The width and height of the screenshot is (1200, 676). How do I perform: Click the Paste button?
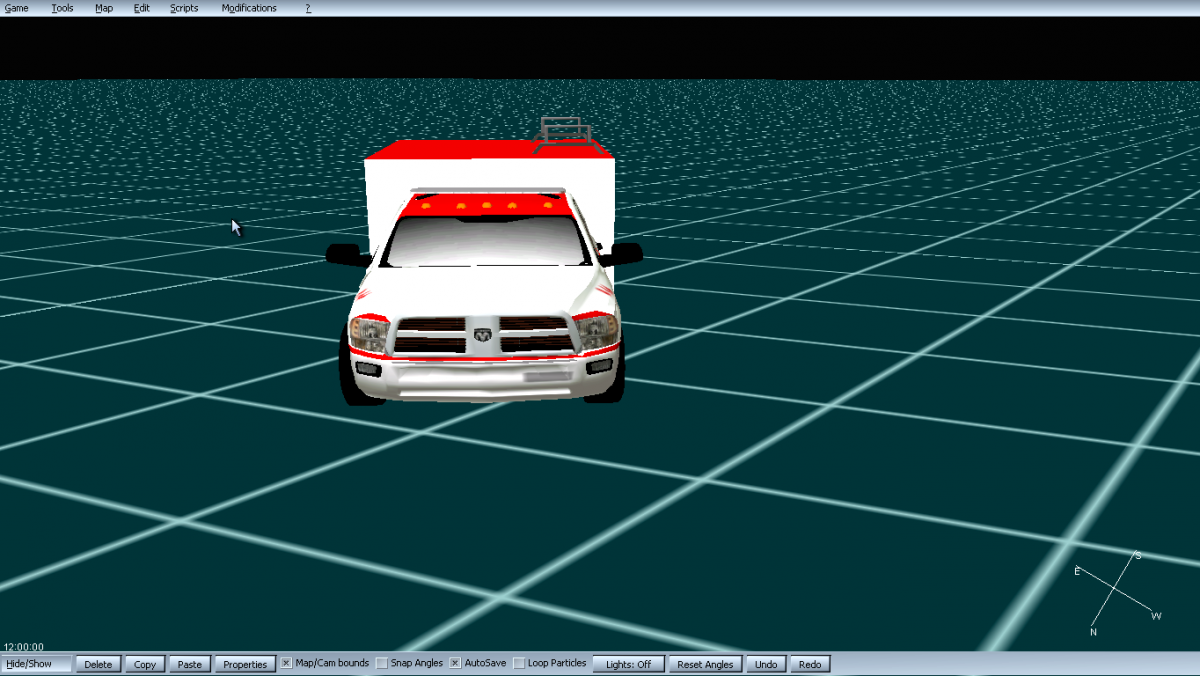click(x=190, y=664)
